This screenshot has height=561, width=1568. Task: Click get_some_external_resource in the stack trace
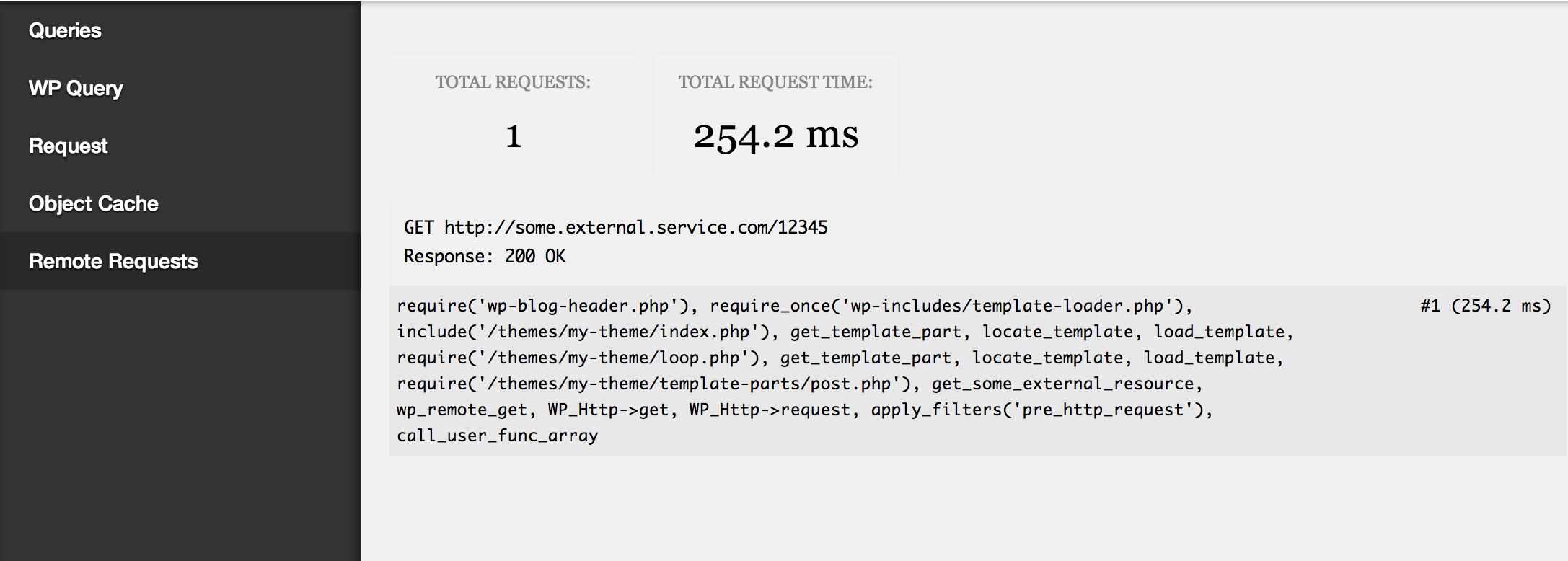(x=1065, y=384)
